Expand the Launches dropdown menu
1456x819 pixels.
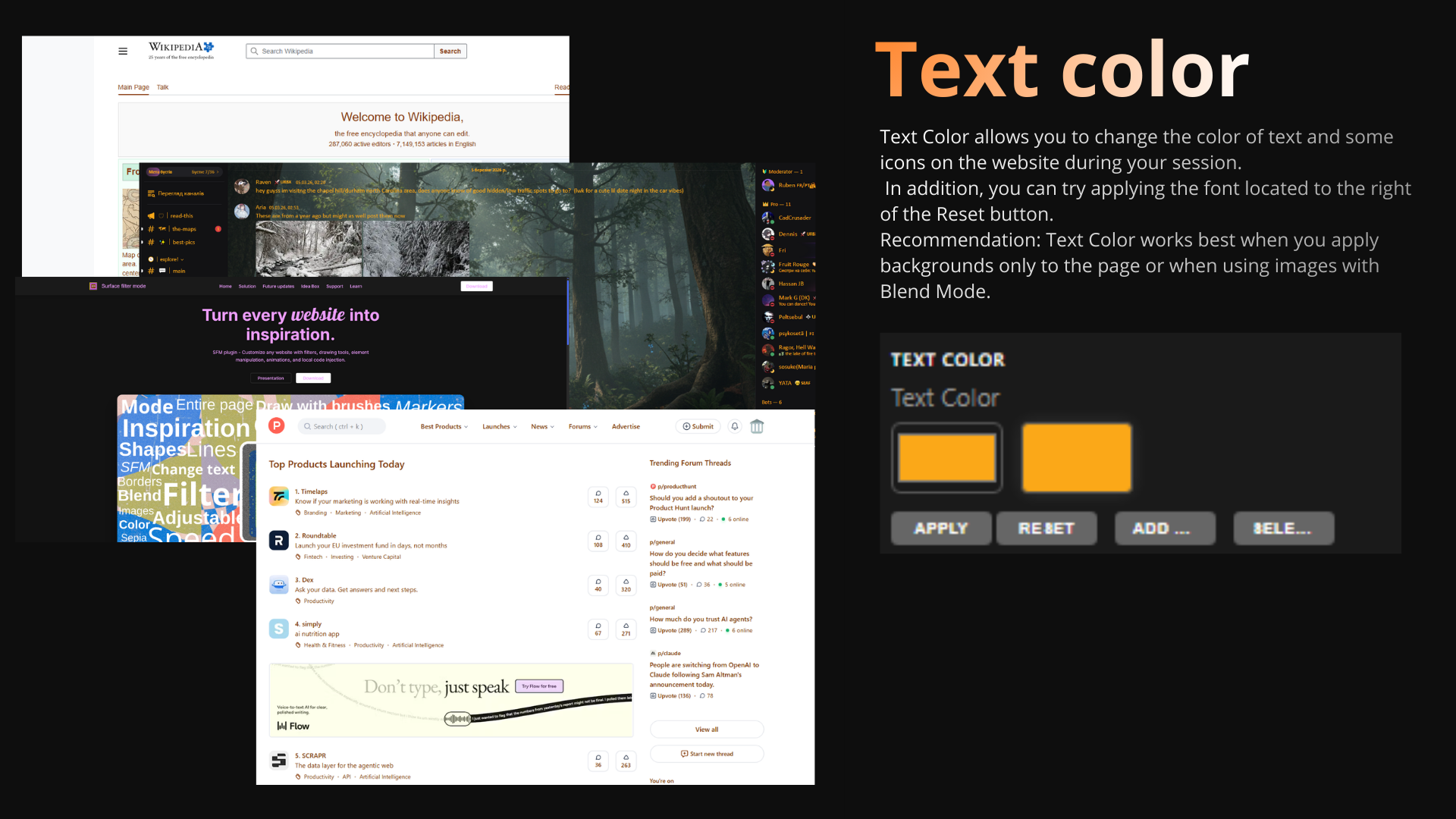pos(499,426)
